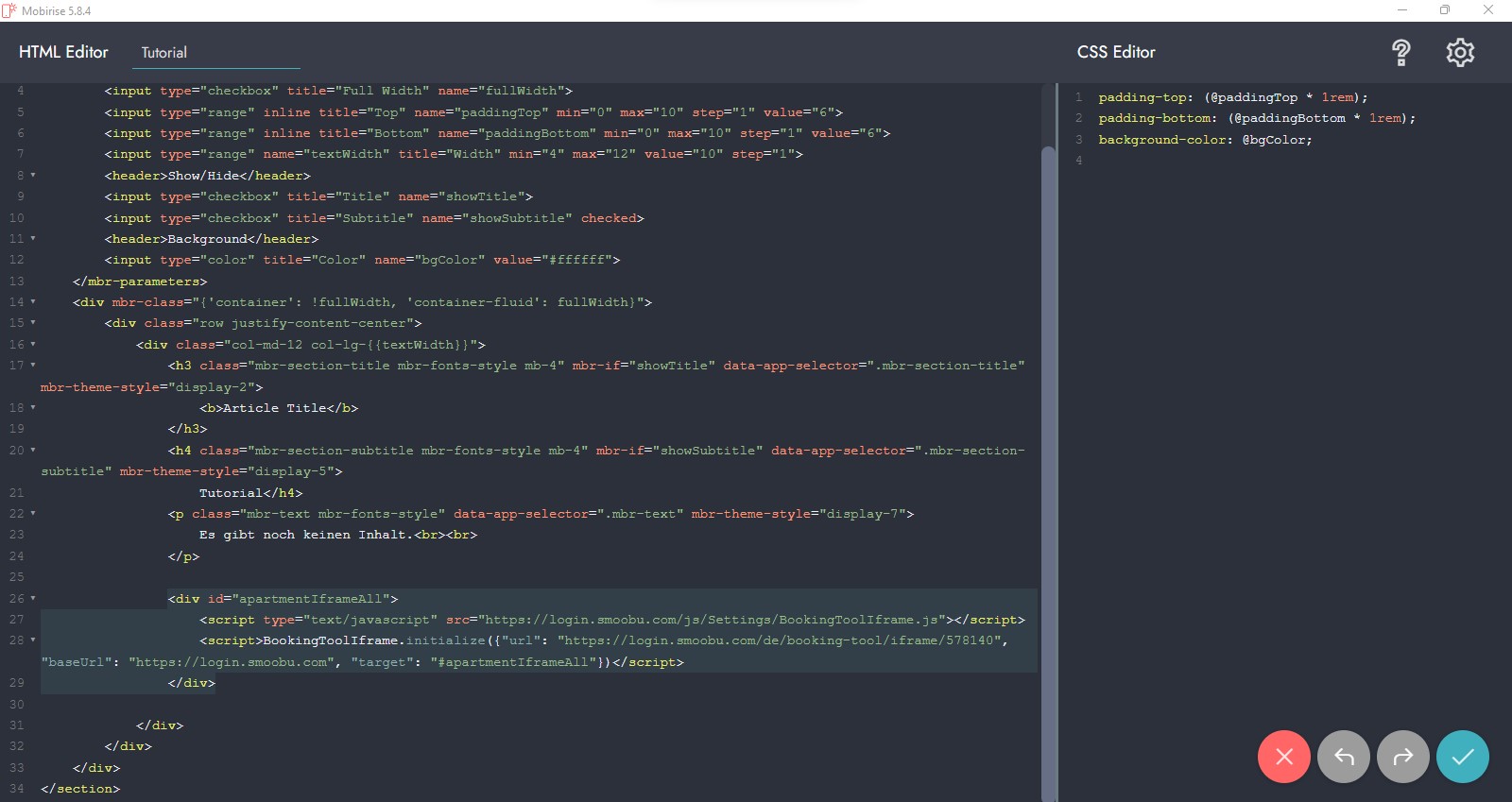This screenshot has height=802, width=1512.
Task: Apply changes with the teal checkmark button
Action: [x=1462, y=757]
